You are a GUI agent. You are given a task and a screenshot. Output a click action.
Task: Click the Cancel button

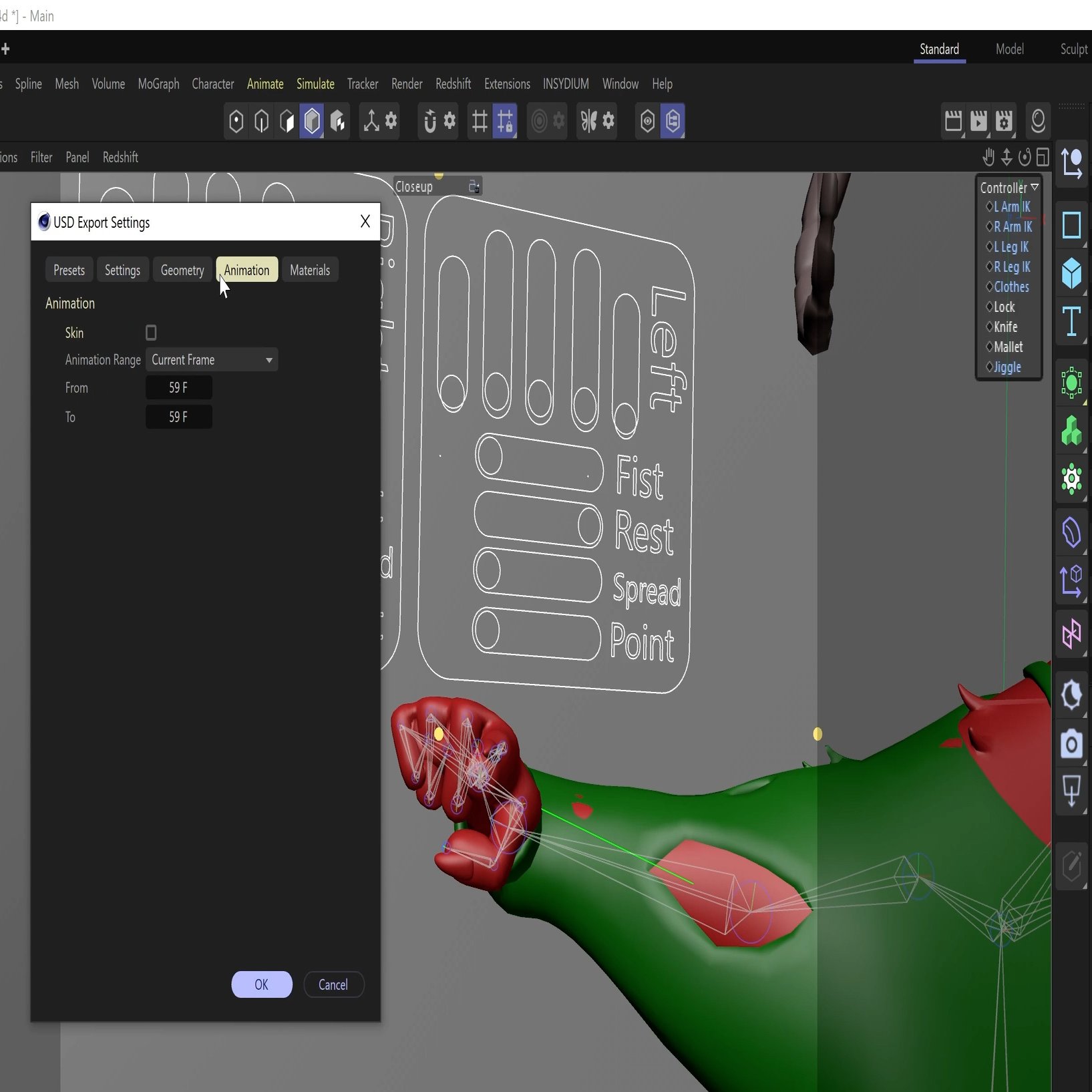pos(333,984)
